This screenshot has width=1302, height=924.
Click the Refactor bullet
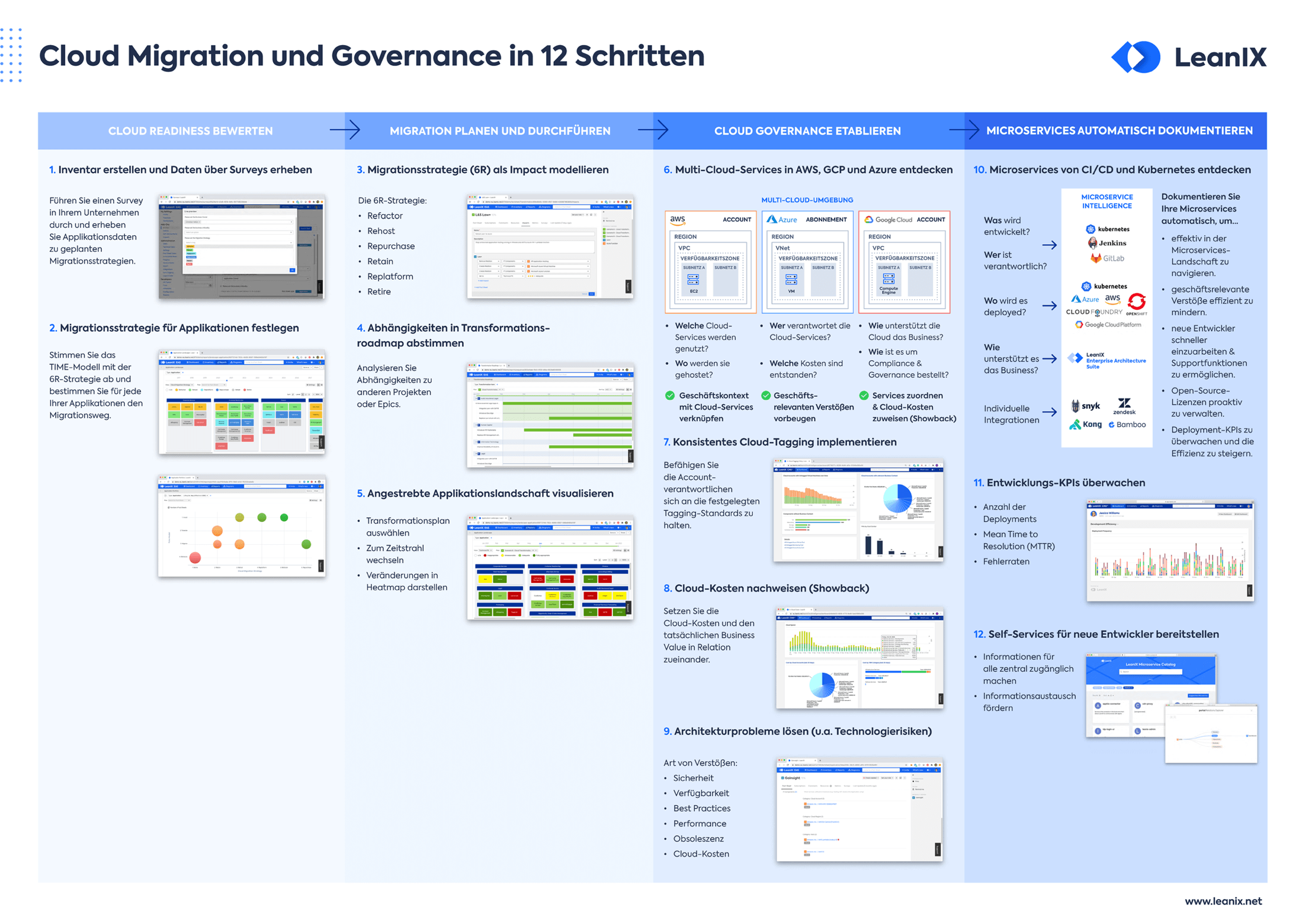(x=384, y=216)
